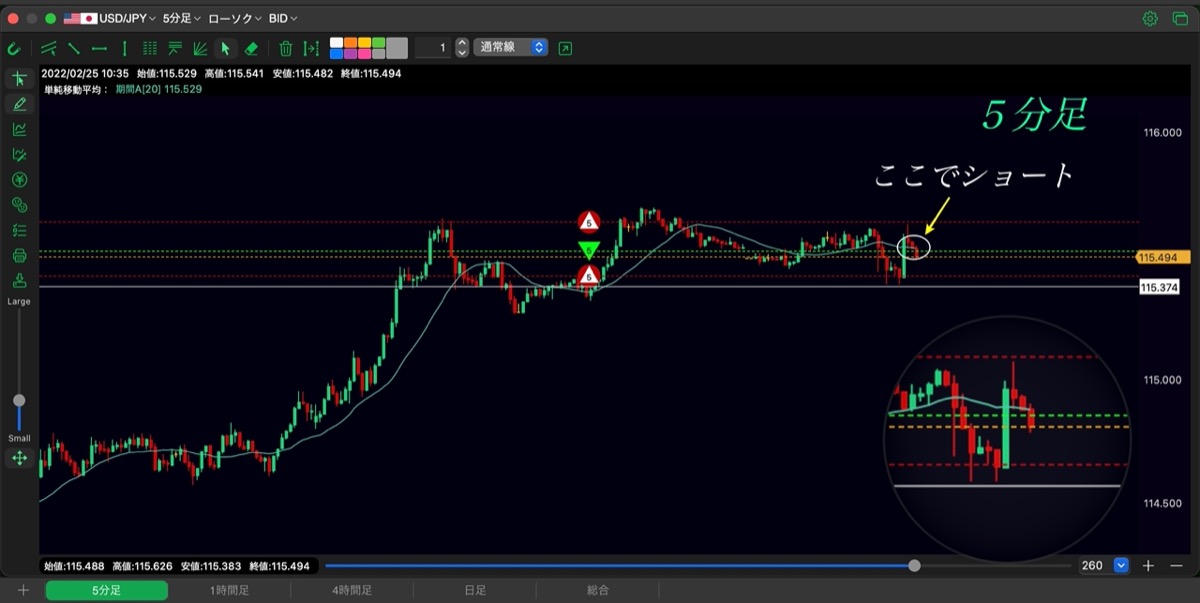1200x603 pixels.
Task: Click the four-way move arrows icon
Action: [19, 458]
